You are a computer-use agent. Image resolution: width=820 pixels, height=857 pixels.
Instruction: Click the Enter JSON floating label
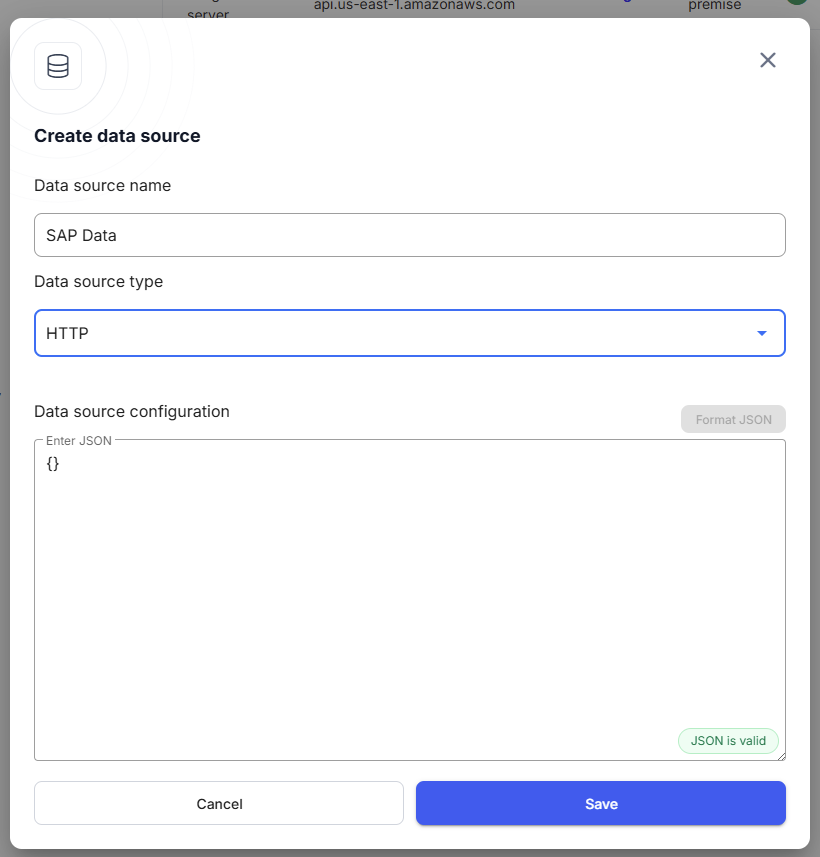click(79, 440)
